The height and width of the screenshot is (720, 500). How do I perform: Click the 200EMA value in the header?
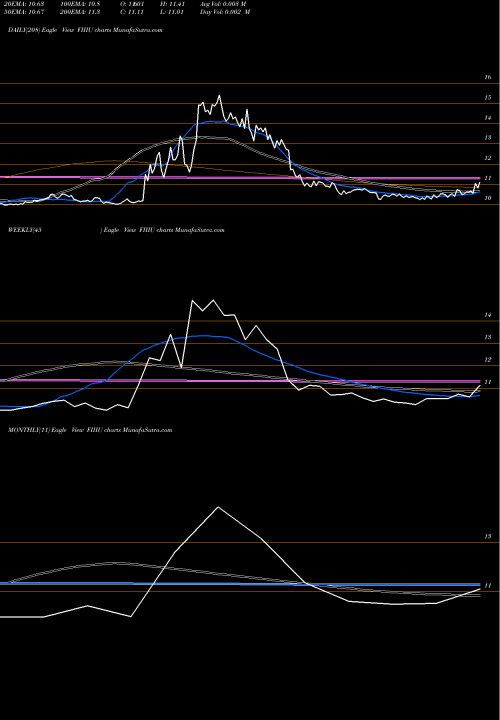(x=79, y=12)
